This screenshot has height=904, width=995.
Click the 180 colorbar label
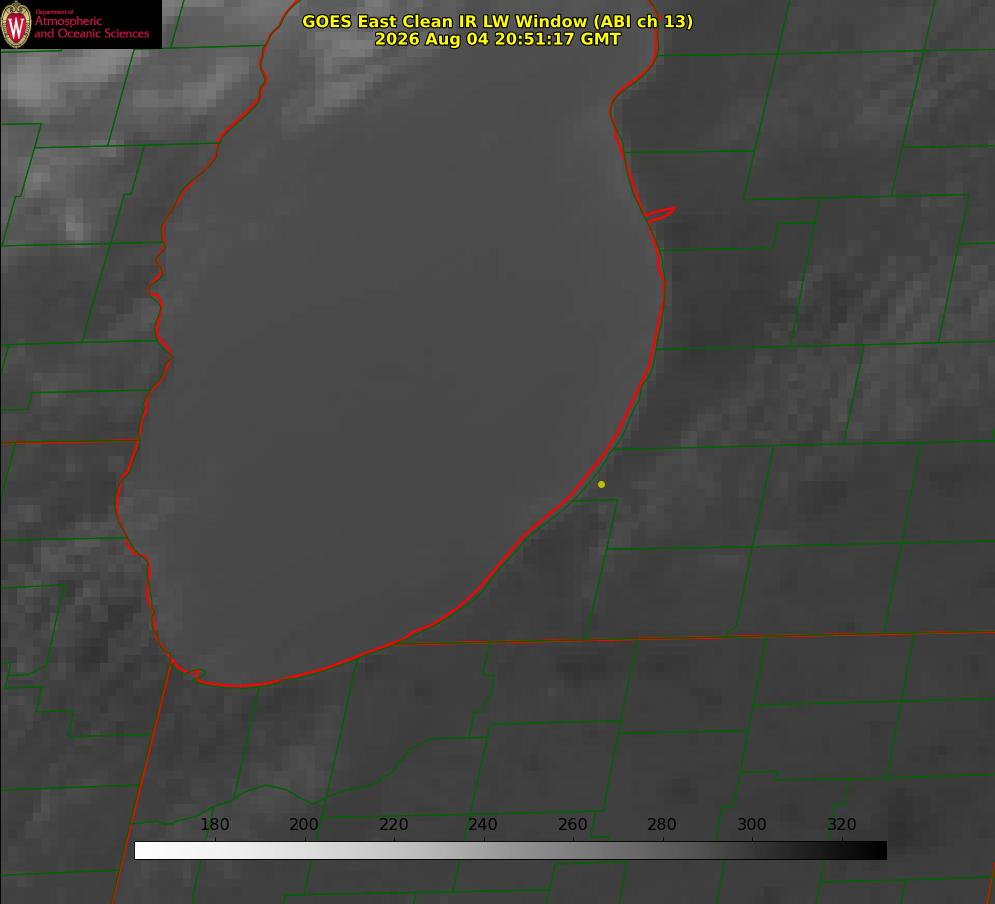214,825
